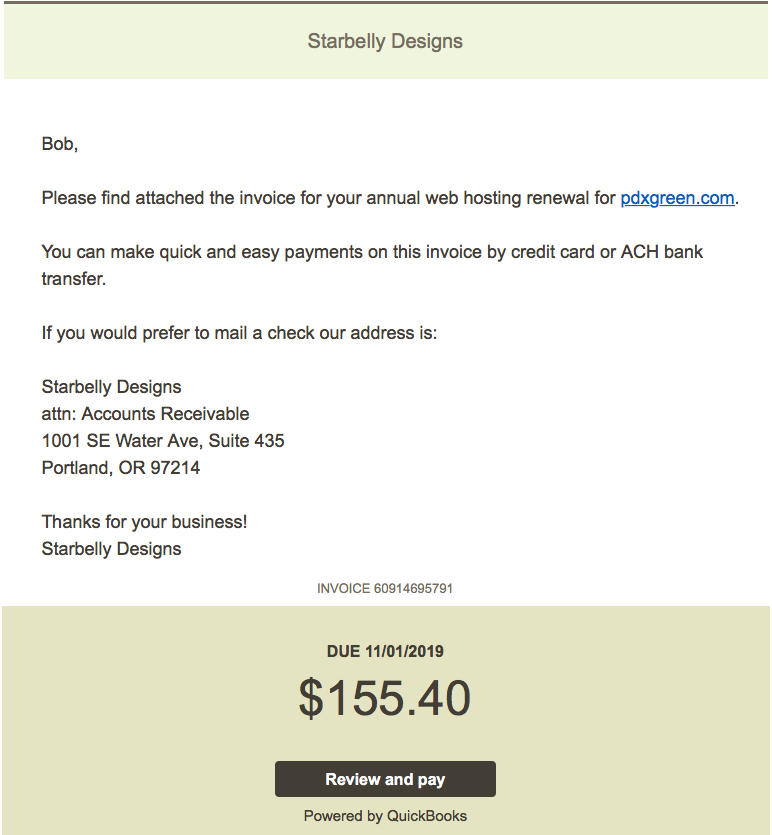This screenshot has height=835, width=772.
Task: Select the Thanks for your business! line
Action: (x=144, y=522)
